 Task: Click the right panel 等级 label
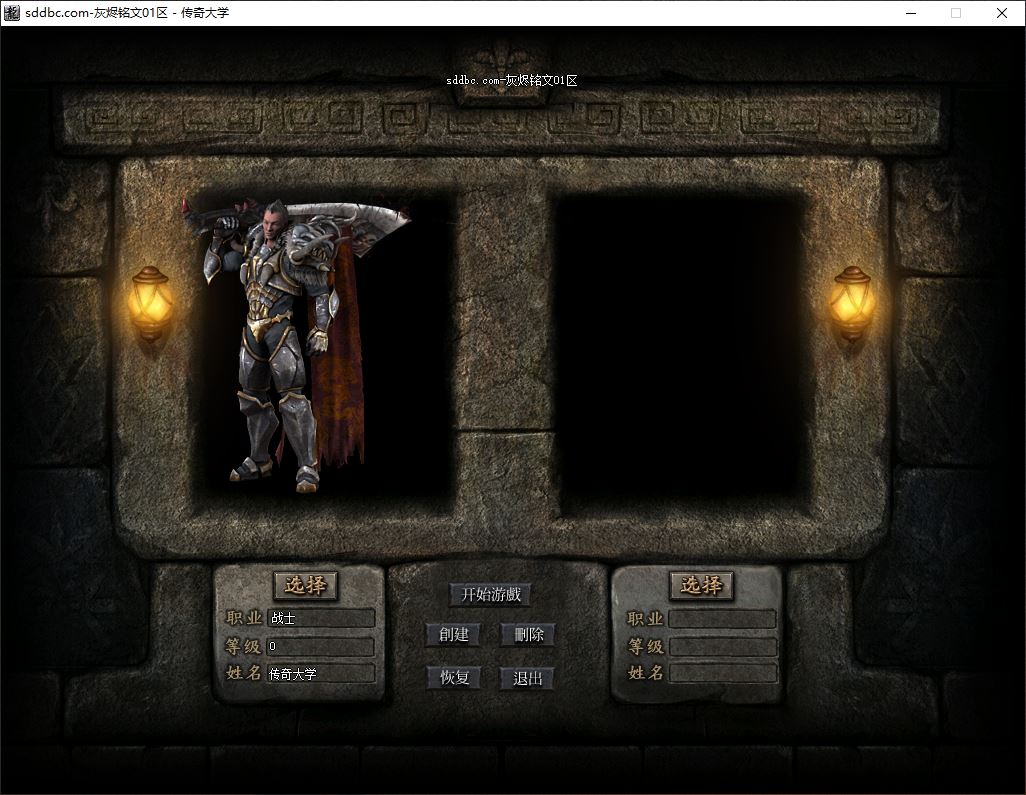pos(646,646)
